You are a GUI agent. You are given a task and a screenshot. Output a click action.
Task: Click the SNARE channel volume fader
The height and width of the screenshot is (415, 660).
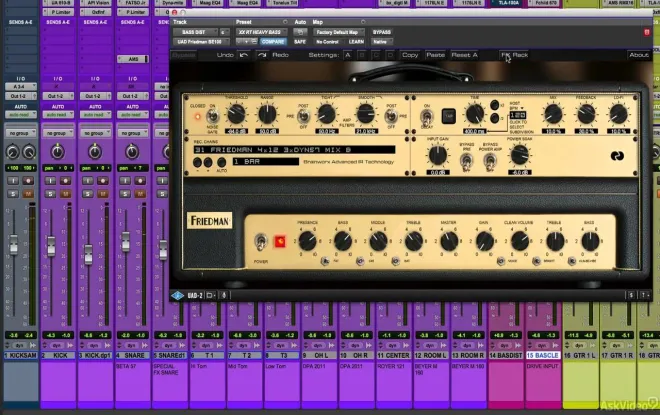125,242
